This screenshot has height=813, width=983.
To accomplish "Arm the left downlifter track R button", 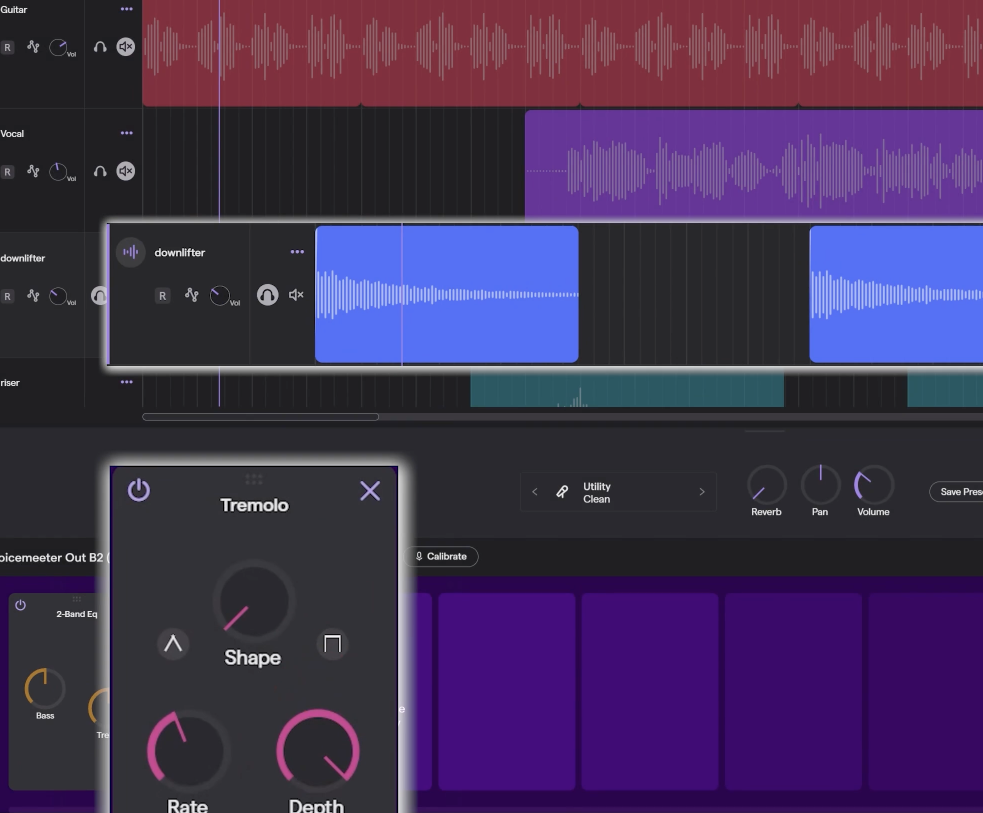I will click(8, 296).
